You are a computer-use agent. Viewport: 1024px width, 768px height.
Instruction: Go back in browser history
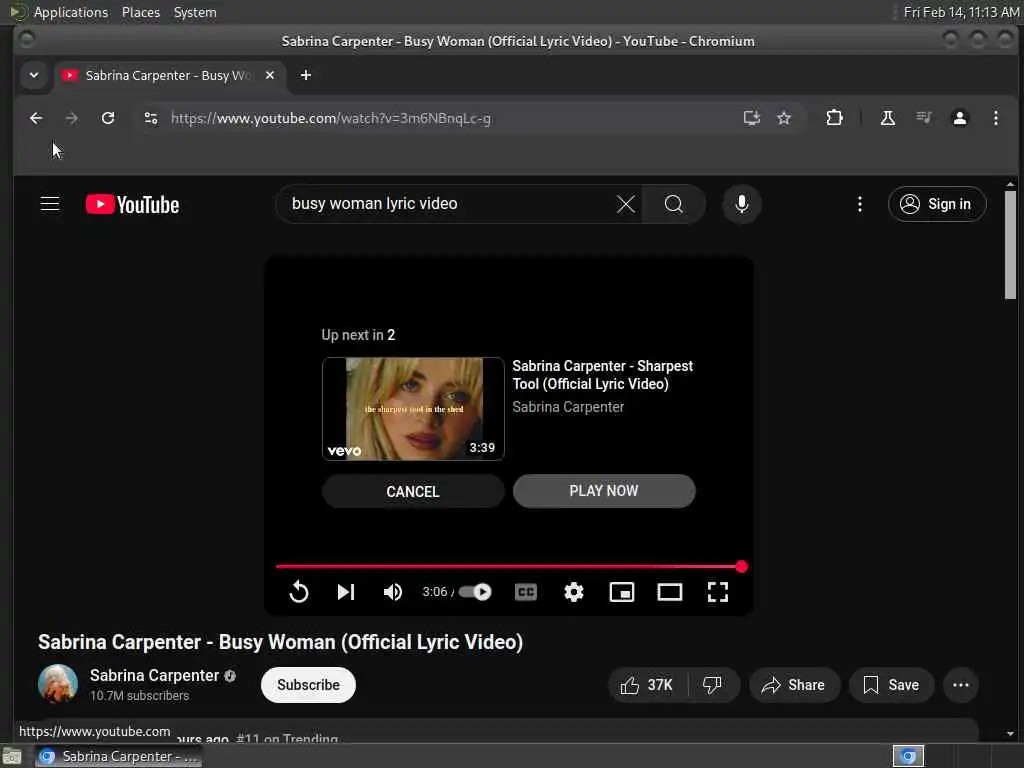36,118
